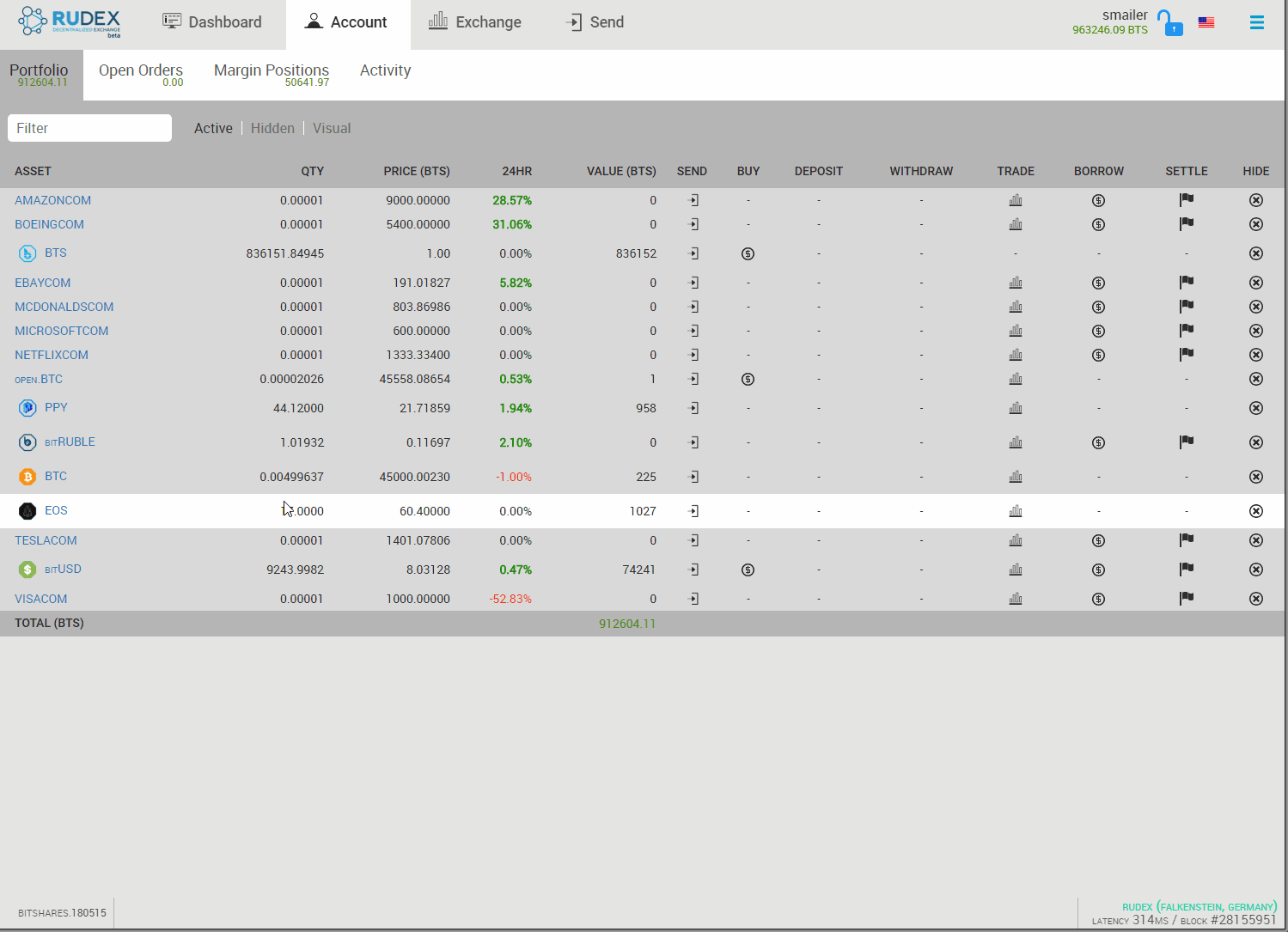This screenshot has width=1288, height=932.
Task: Open the trade chart for OPEN.BTC
Action: point(1016,379)
